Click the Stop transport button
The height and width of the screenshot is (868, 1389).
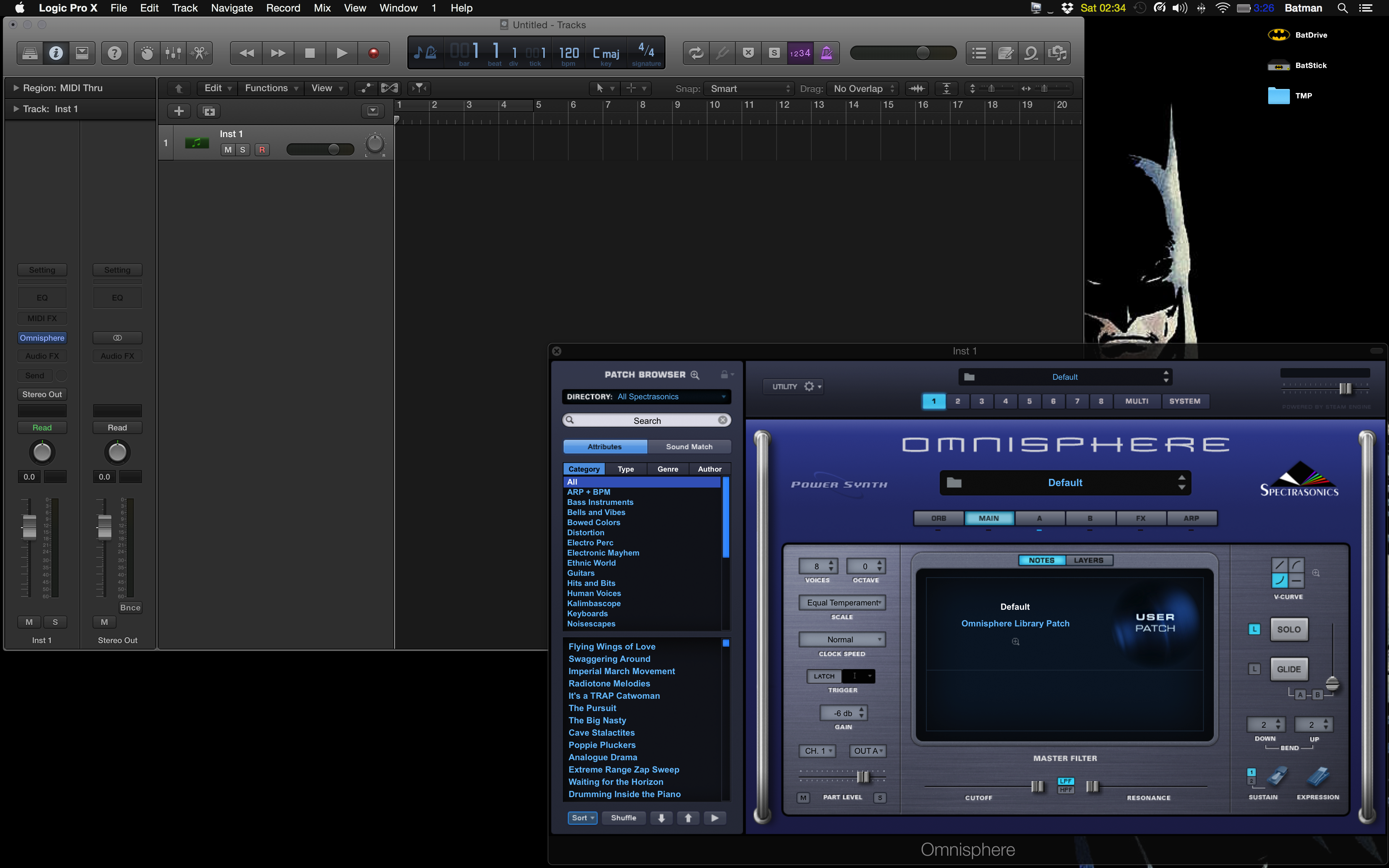click(x=310, y=54)
